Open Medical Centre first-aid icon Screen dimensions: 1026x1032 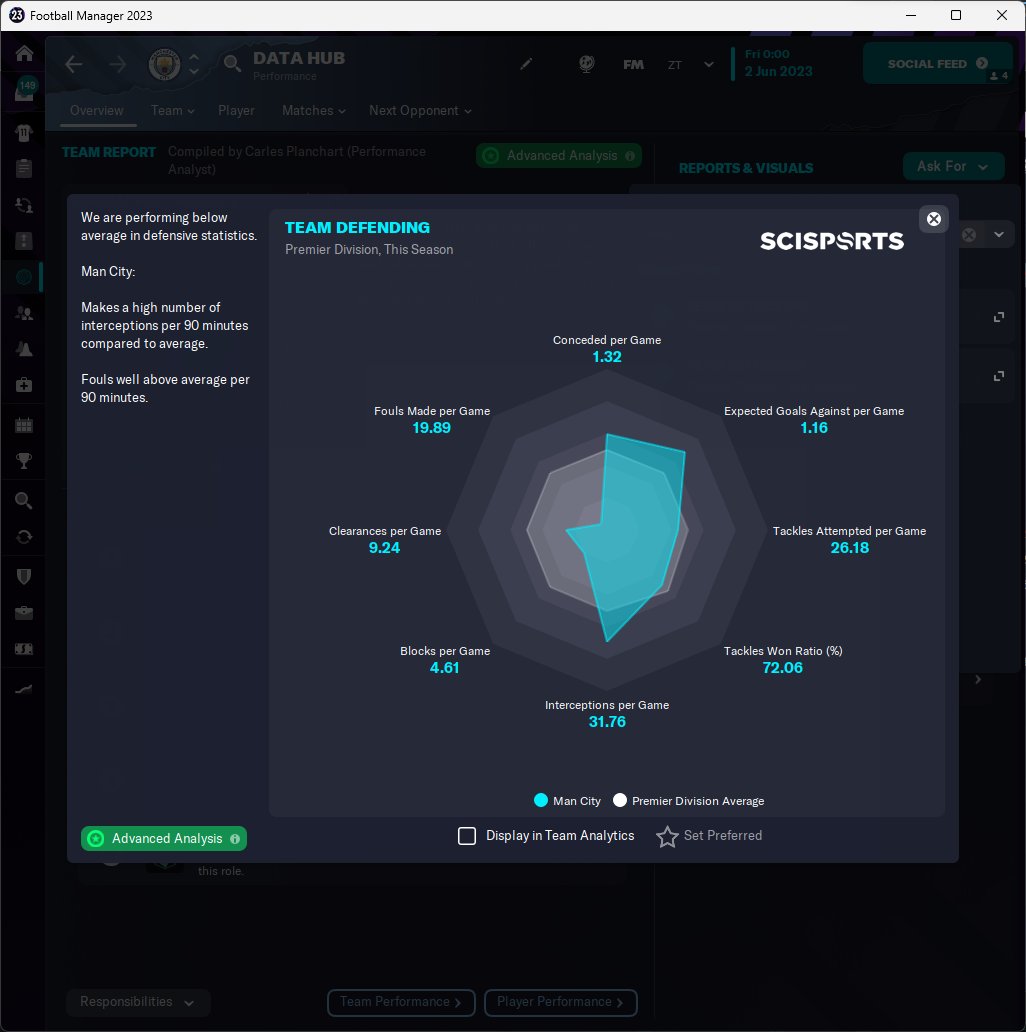pos(24,385)
